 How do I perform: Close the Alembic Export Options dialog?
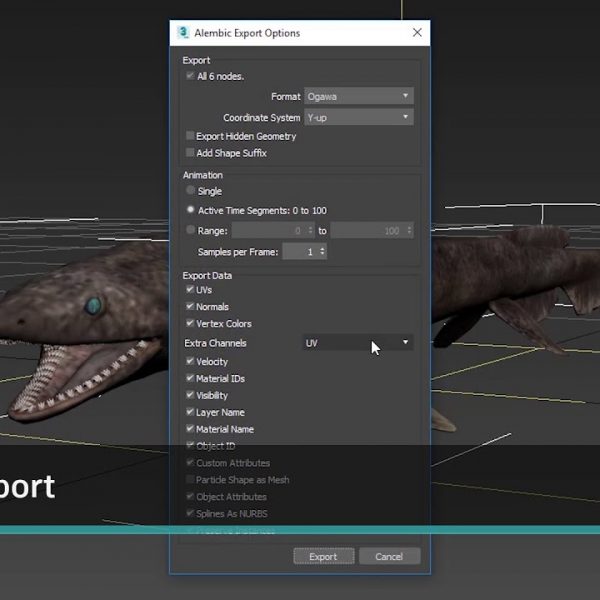pos(417,33)
